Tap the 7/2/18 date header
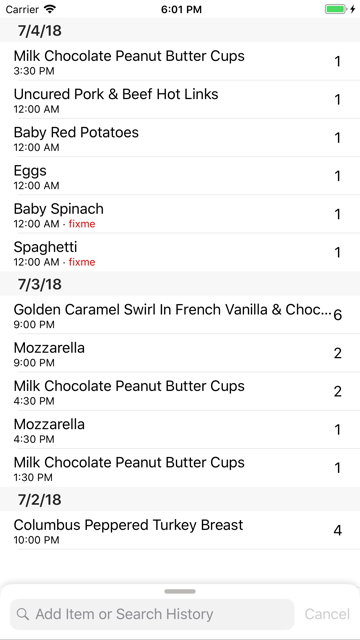The width and height of the screenshot is (360, 640). (x=180, y=499)
